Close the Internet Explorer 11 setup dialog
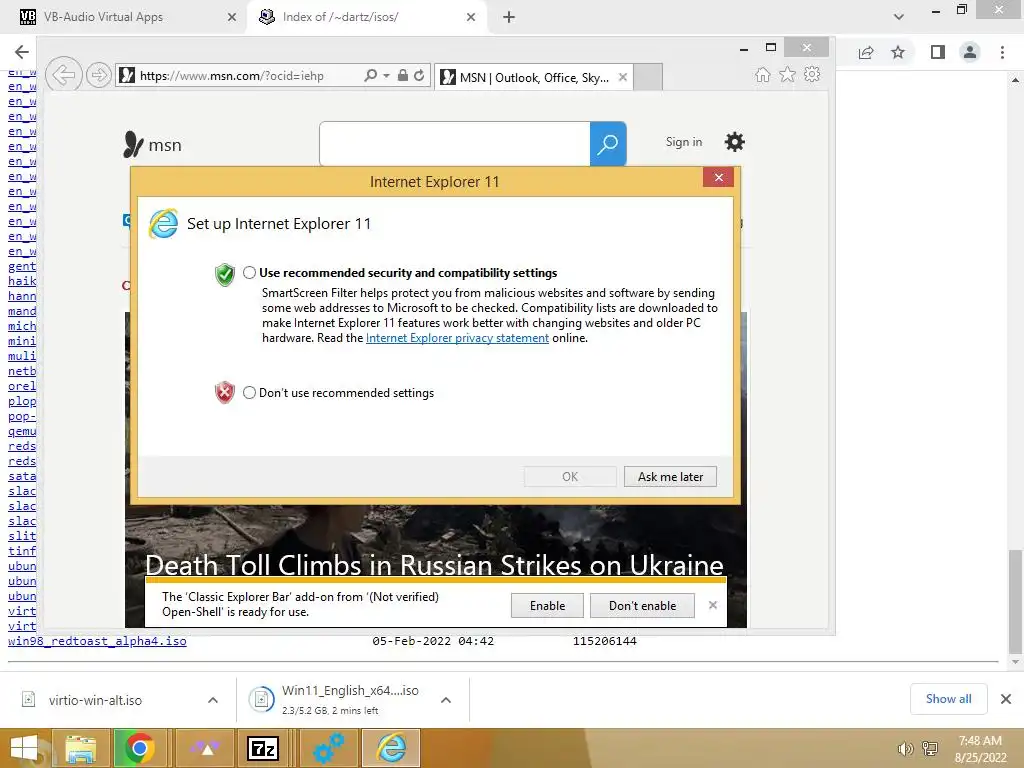This screenshot has width=1024, height=768. 718,178
